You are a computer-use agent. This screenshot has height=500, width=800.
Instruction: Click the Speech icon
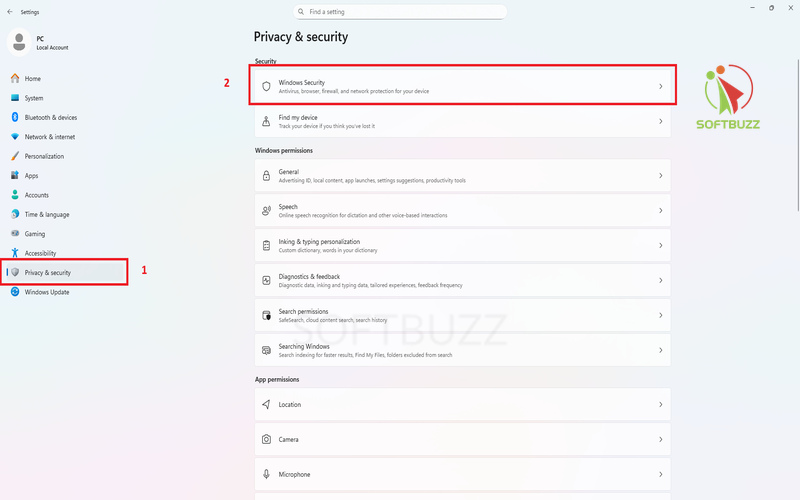[266, 210]
